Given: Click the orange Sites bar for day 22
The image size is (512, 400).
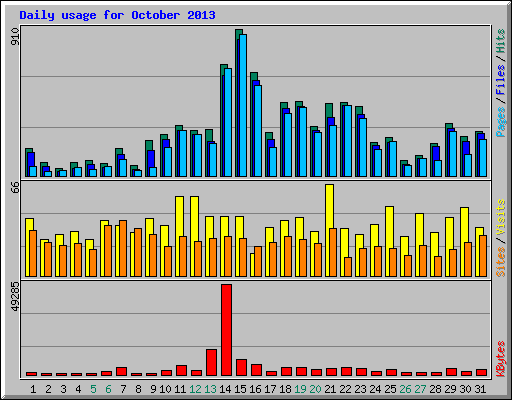Looking at the screenshot, I should tap(348, 267).
